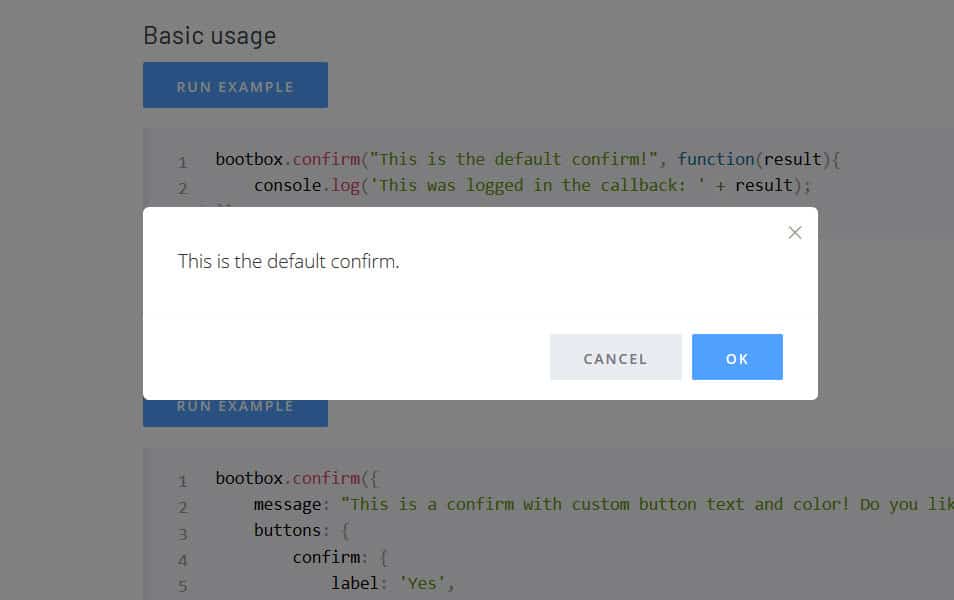Click the Basic usage heading

point(209,36)
